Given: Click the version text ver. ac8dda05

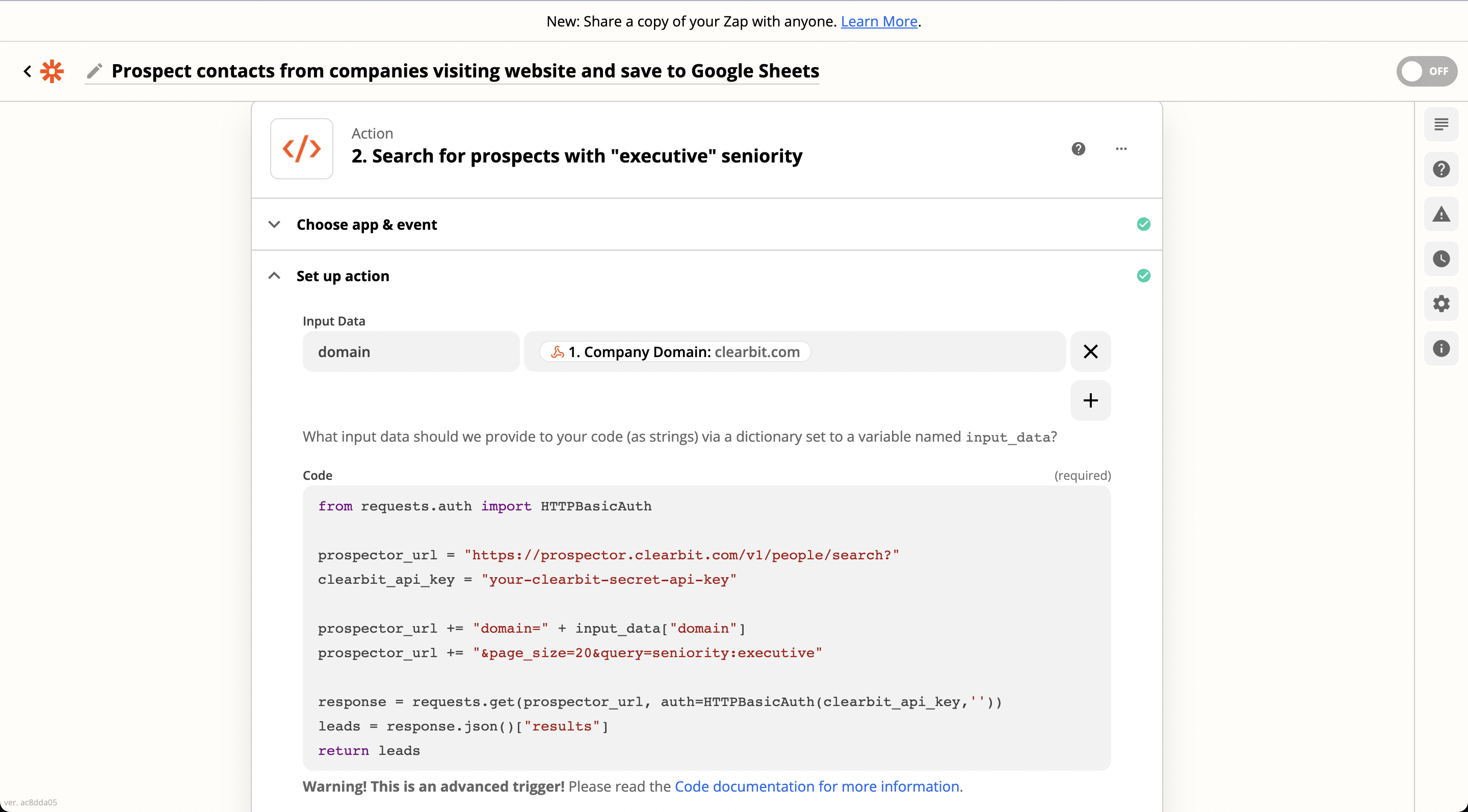Looking at the screenshot, I should (x=30, y=802).
